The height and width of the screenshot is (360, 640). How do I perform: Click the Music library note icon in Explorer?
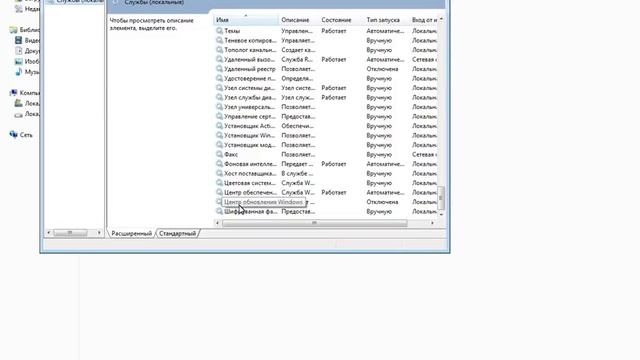click(18, 72)
